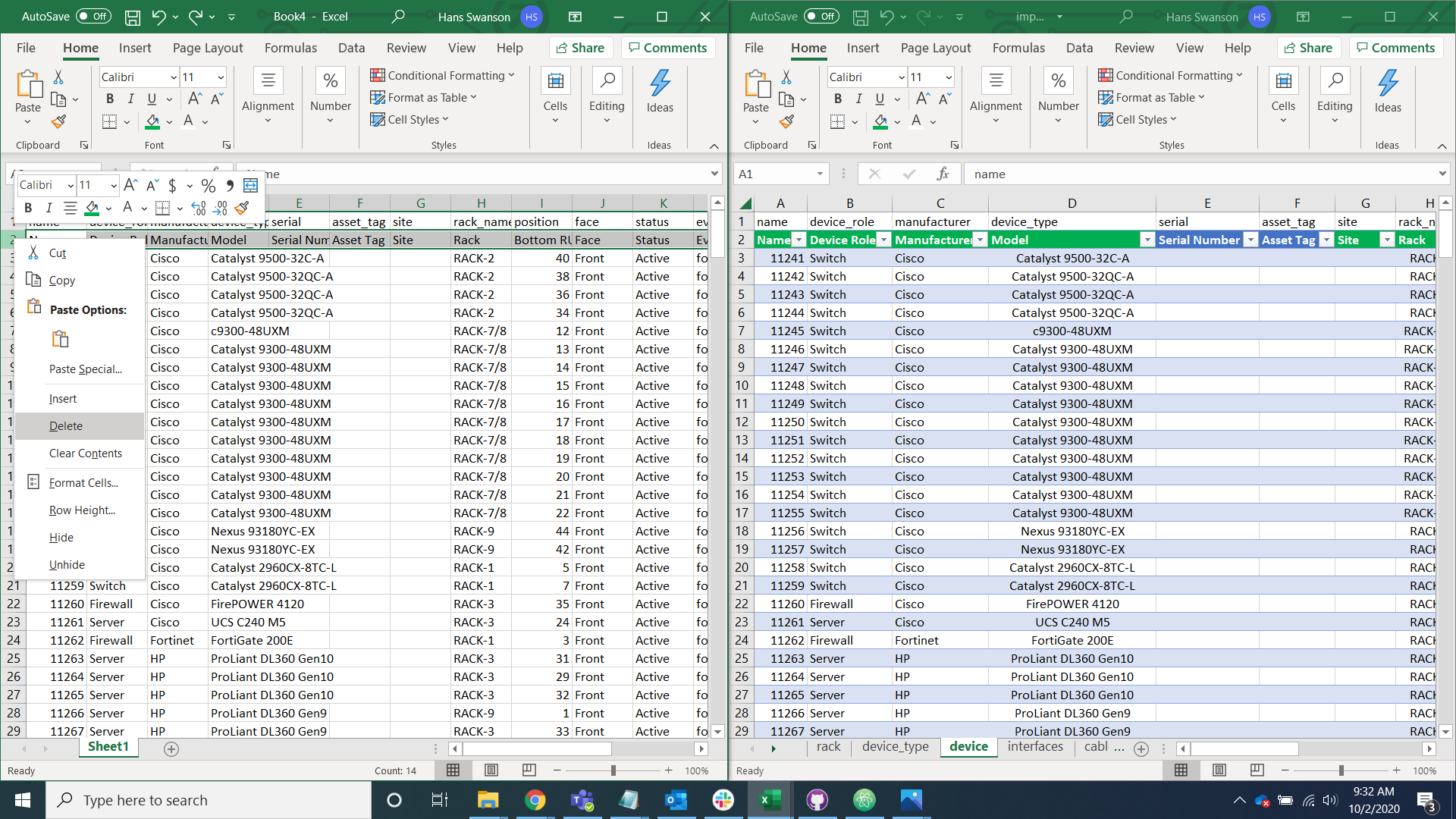Open the Device Role filter dropdown
This screenshot has width=1456, height=819.
tap(883, 240)
